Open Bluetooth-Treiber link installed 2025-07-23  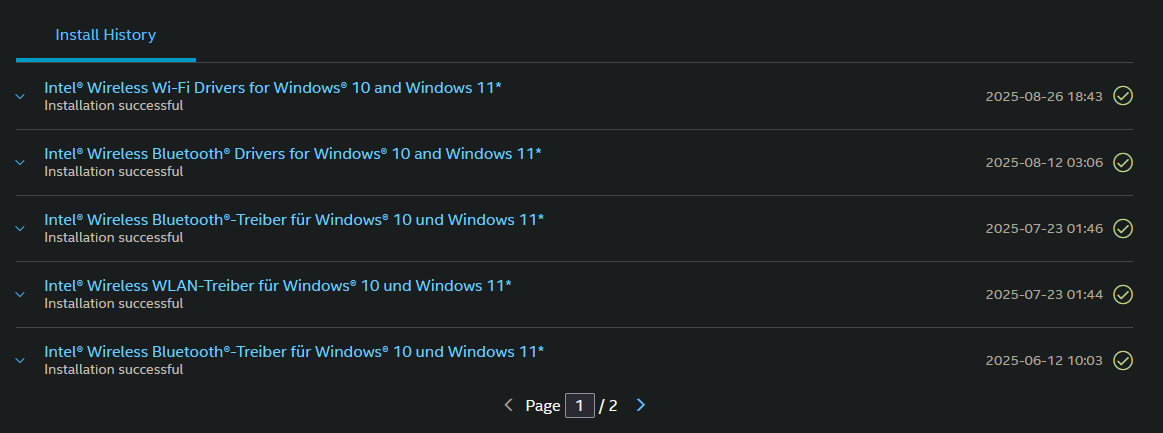point(294,219)
